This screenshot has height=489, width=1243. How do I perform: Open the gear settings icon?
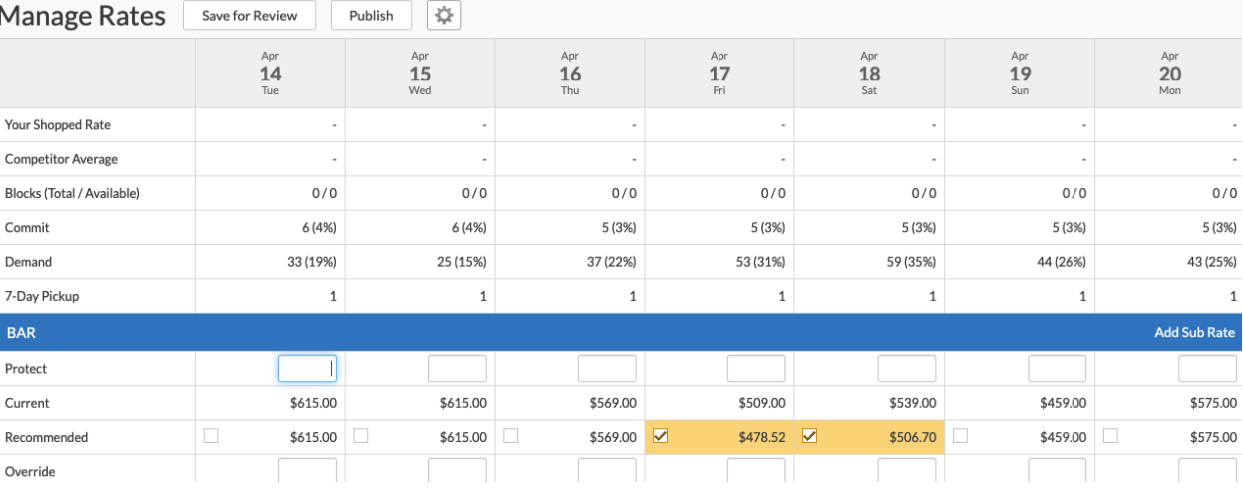[444, 15]
